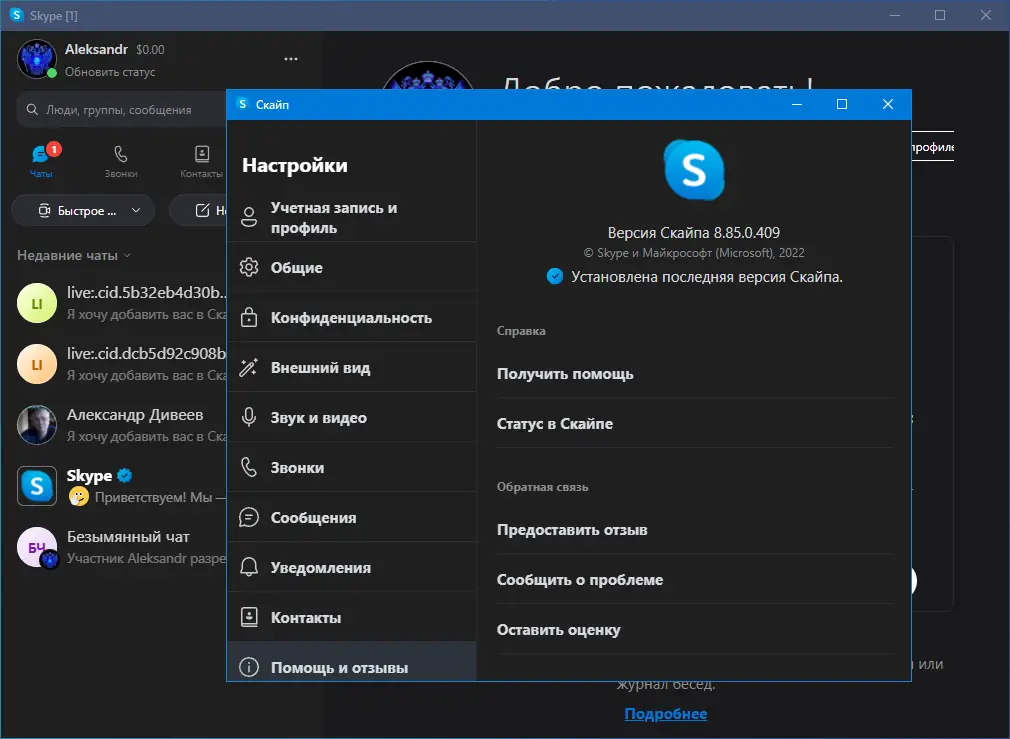Switch to the Звонки tab
Screen dimensions: 1010x739
(x=120, y=161)
